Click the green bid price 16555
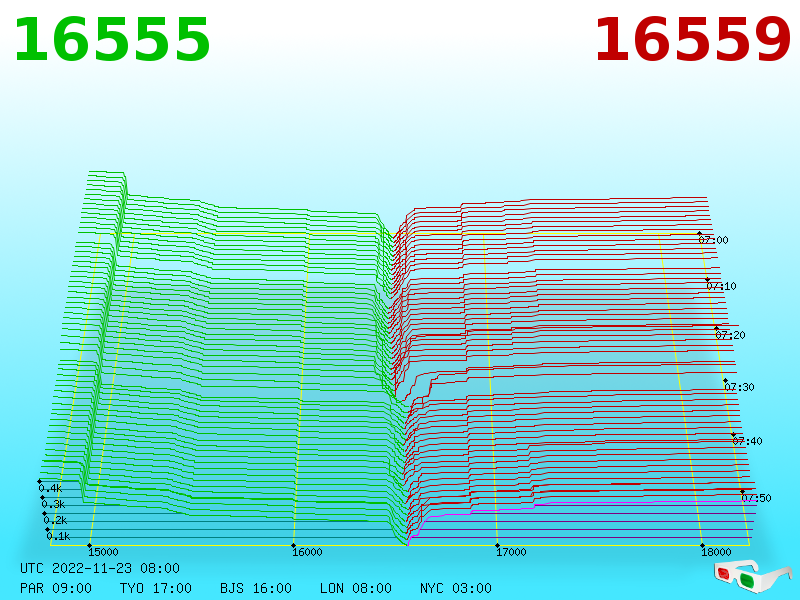 coord(112,40)
